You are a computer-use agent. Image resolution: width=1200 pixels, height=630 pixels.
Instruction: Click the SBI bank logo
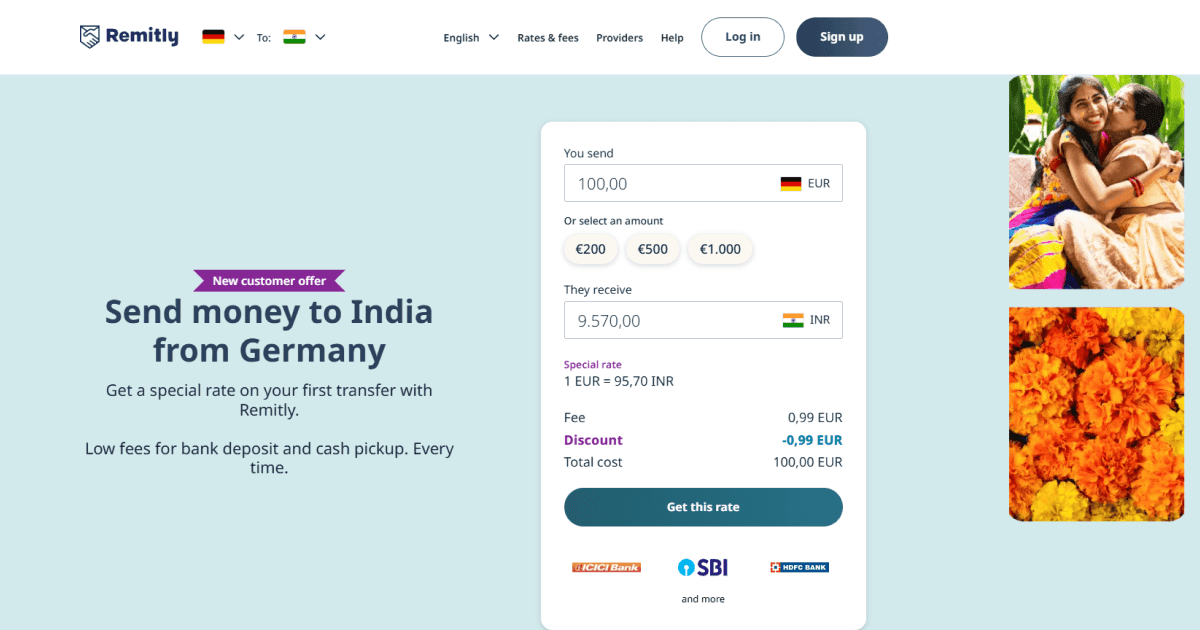tap(703, 567)
